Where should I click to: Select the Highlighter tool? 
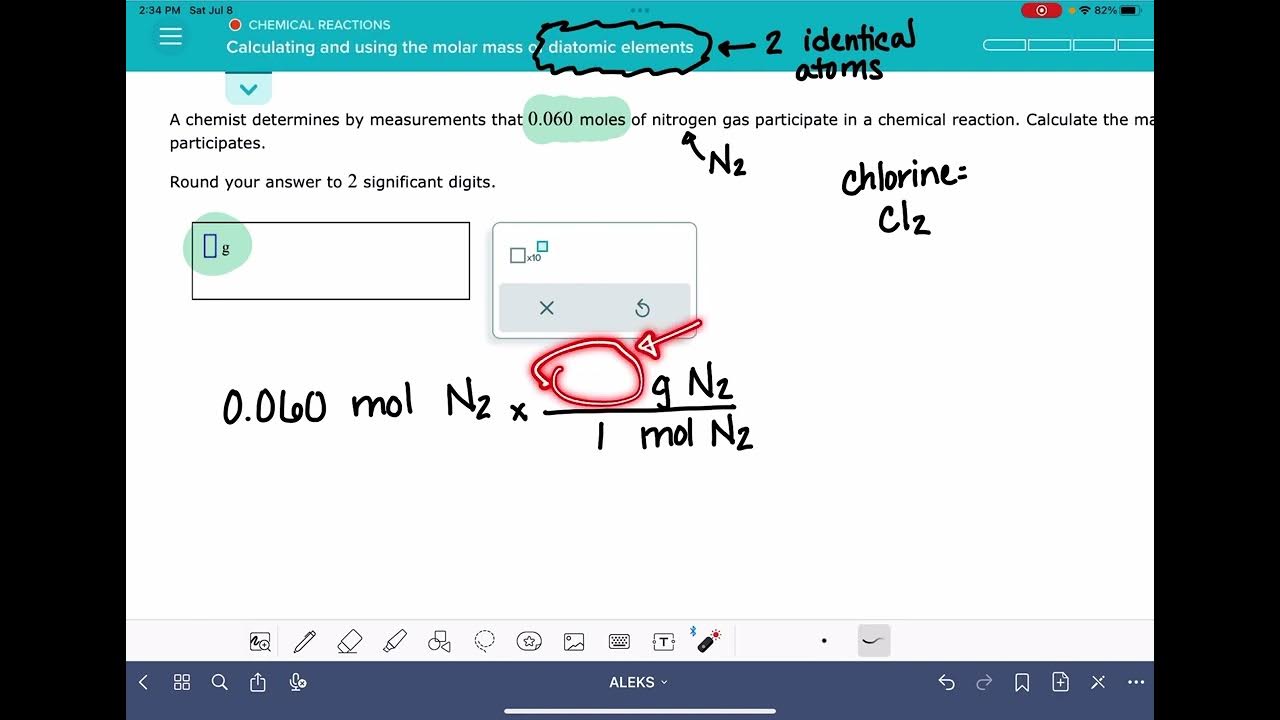[395, 642]
